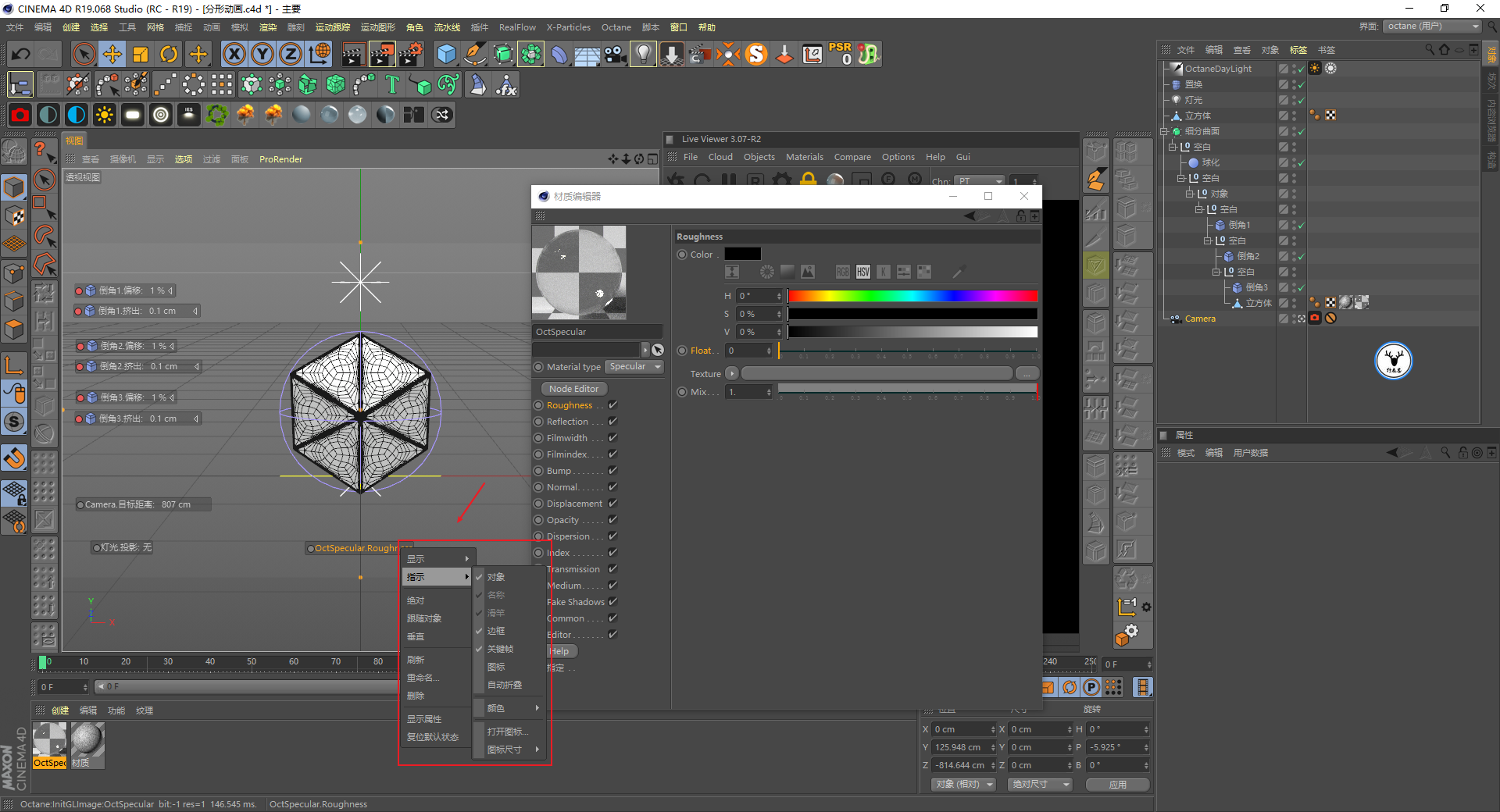Click the black Color swatch
Image resolution: width=1500 pixels, height=812 pixels.
click(x=742, y=254)
